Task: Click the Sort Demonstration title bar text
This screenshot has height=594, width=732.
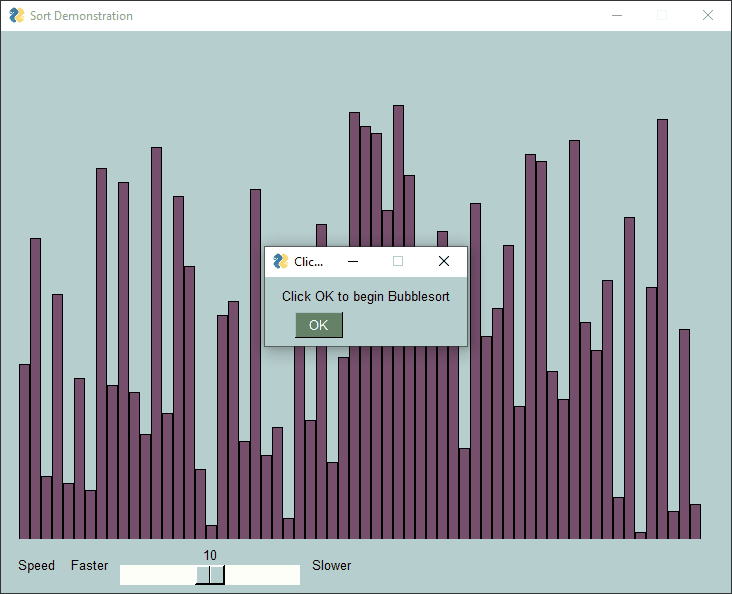Action: (x=81, y=15)
